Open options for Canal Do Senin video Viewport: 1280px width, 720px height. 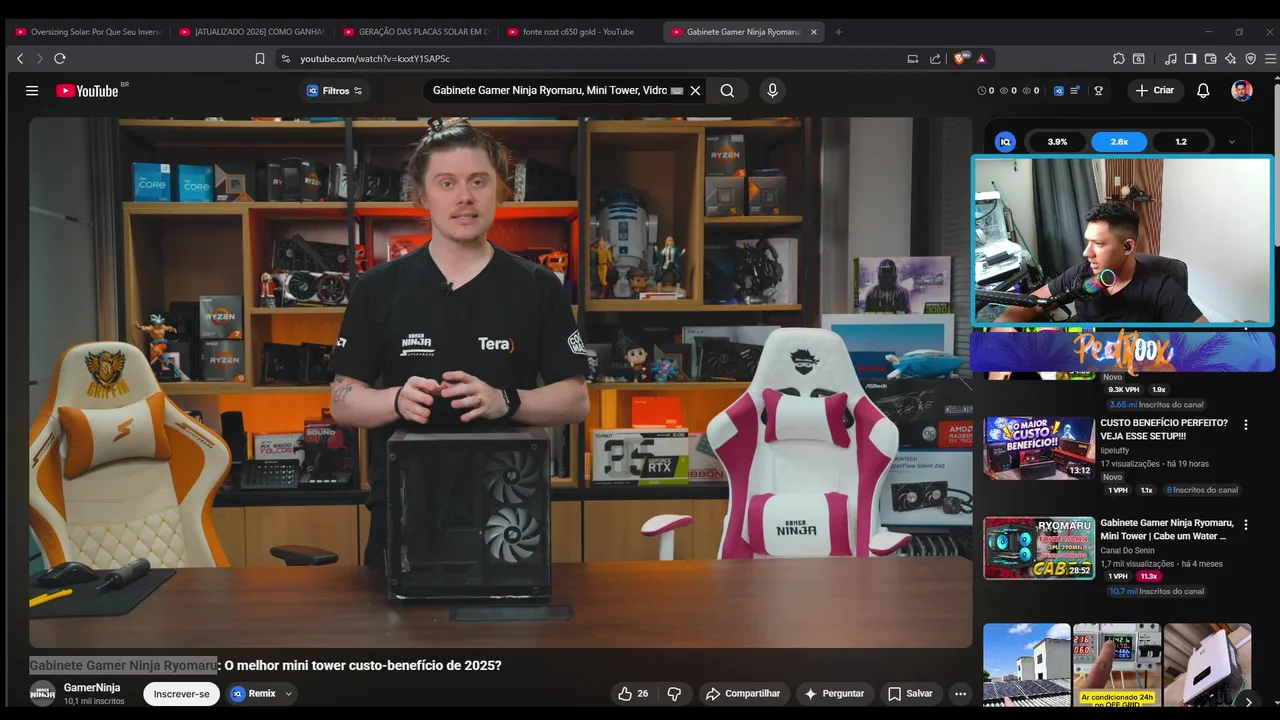click(x=1246, y=525)
